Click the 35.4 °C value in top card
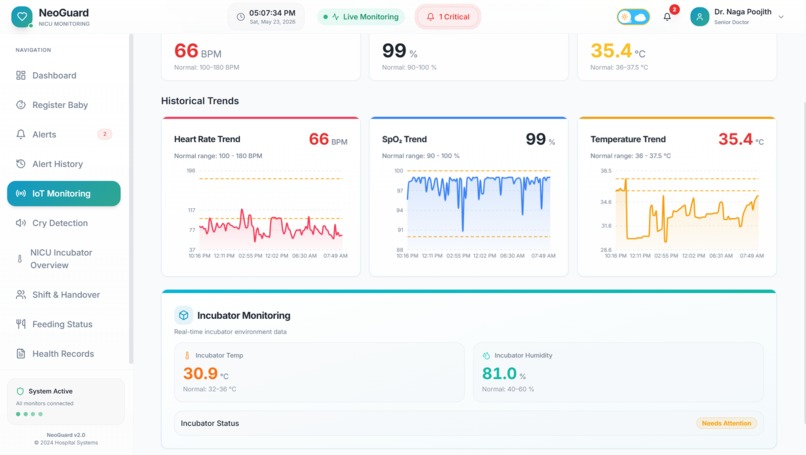This screenshot has height=455, width=806. [617, 51]
